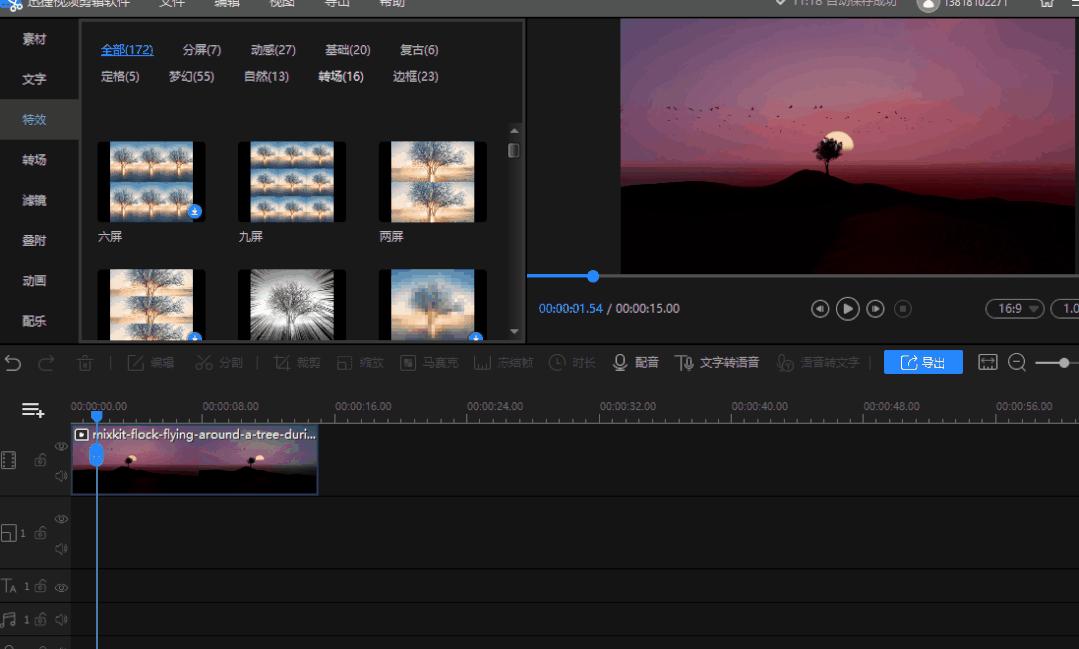Click the blue 导出 export button

click(922, 363)
